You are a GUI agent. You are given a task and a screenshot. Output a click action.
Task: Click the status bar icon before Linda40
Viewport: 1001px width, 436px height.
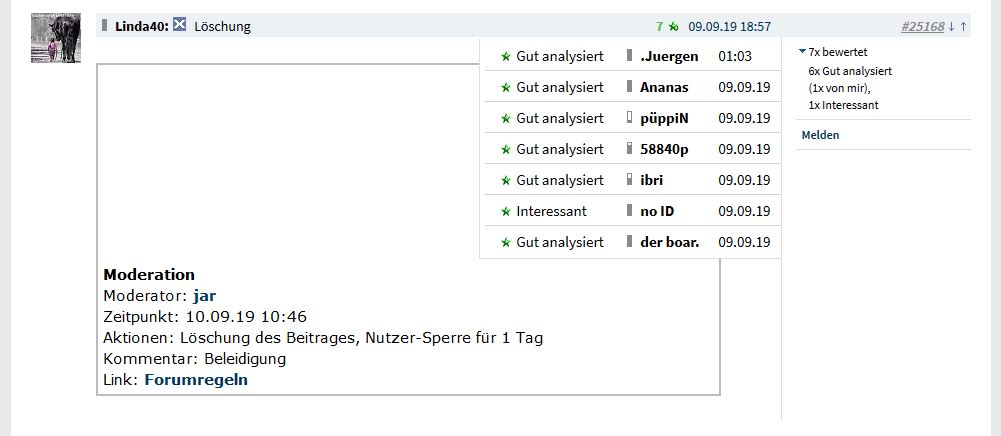click(x=105, y=26)
